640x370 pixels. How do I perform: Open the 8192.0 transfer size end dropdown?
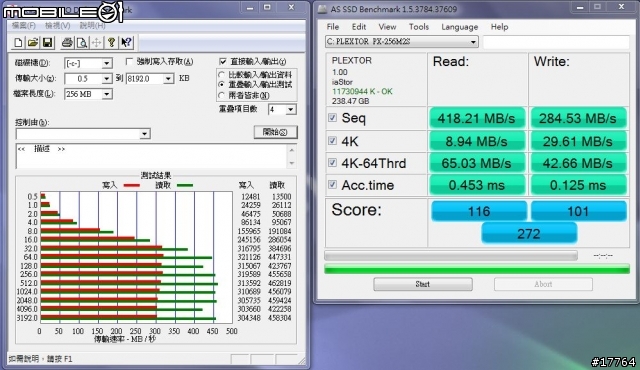click(x=168, y=78)
